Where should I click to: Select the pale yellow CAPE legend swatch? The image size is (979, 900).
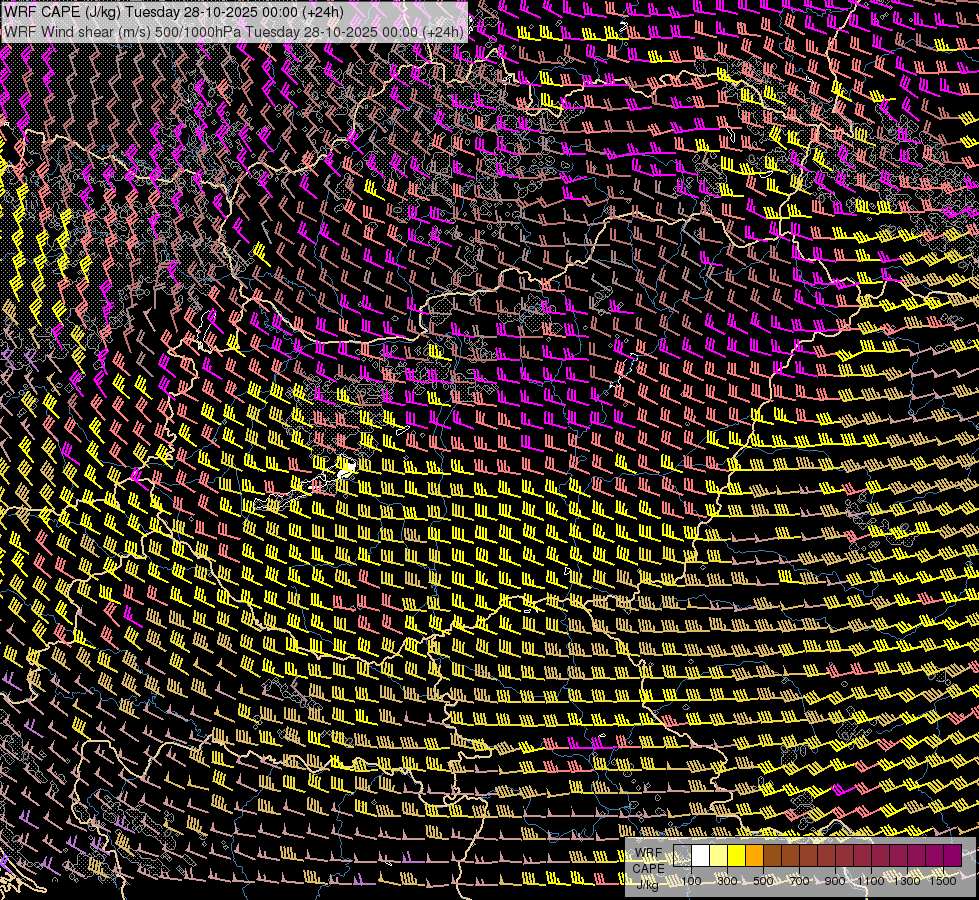(719, 856)
